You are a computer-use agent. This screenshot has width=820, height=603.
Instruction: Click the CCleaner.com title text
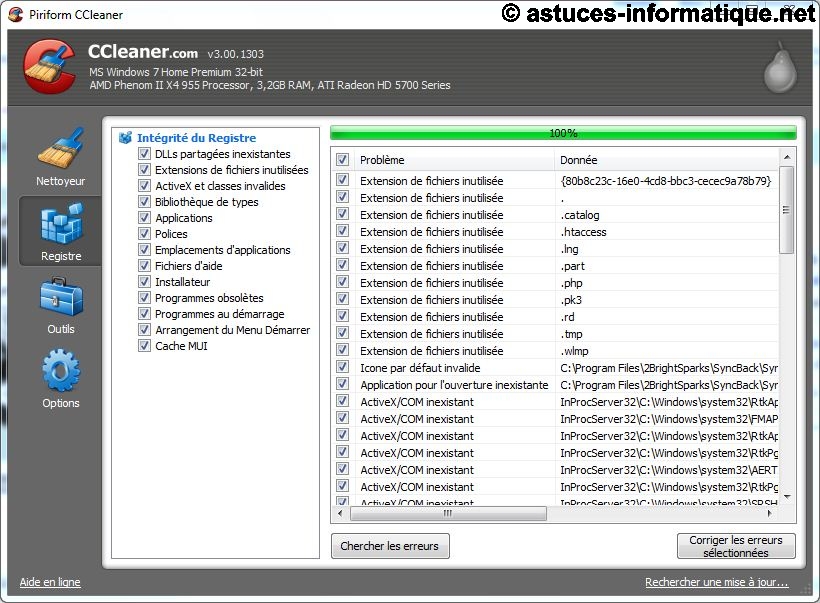click(x=143, y=52)
